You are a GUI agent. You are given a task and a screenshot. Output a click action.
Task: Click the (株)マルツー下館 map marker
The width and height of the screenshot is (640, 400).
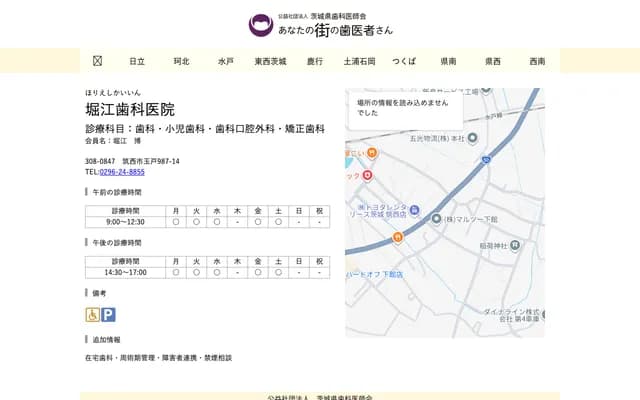pos(436,219)
